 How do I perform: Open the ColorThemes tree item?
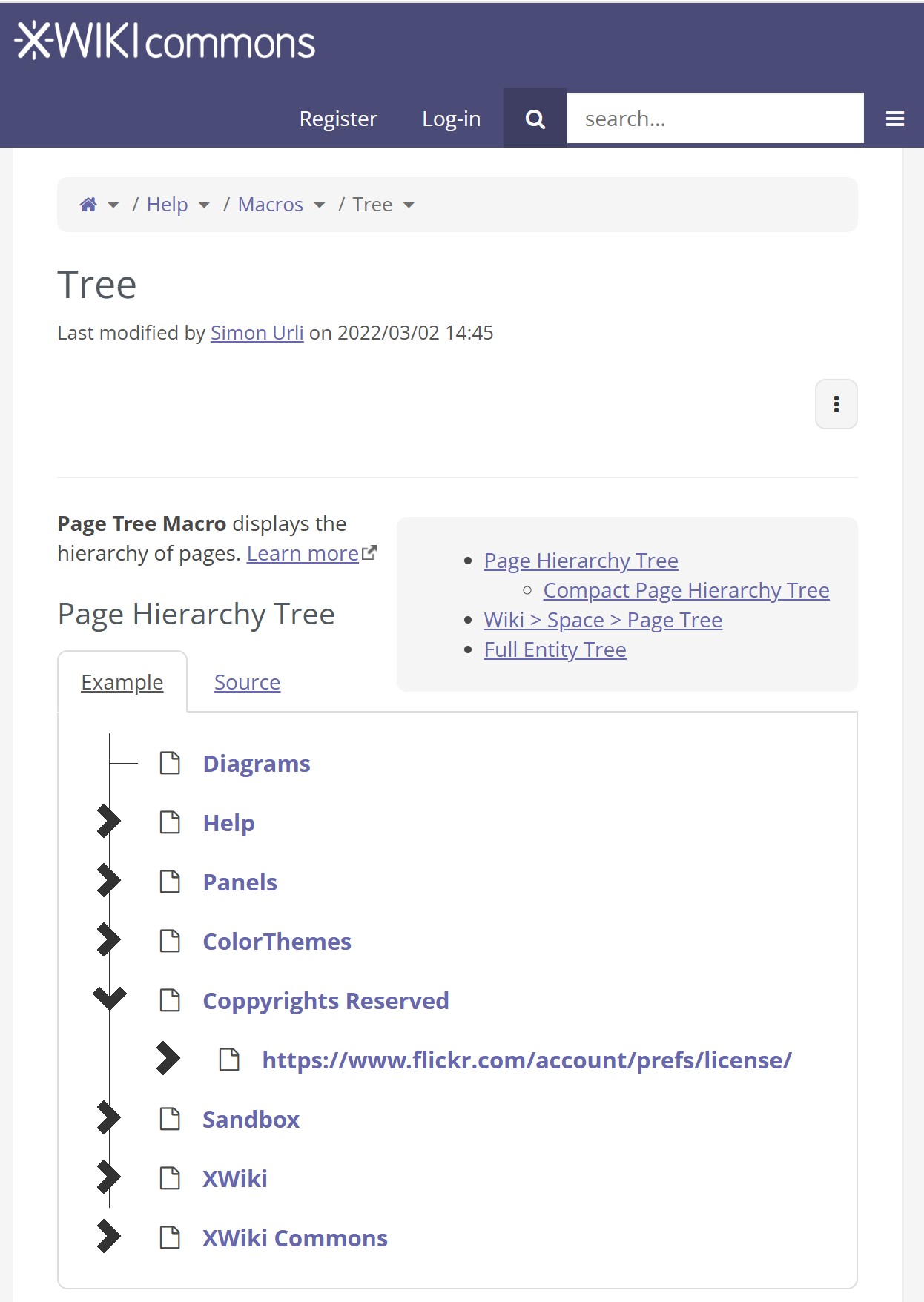pos(277,942)
